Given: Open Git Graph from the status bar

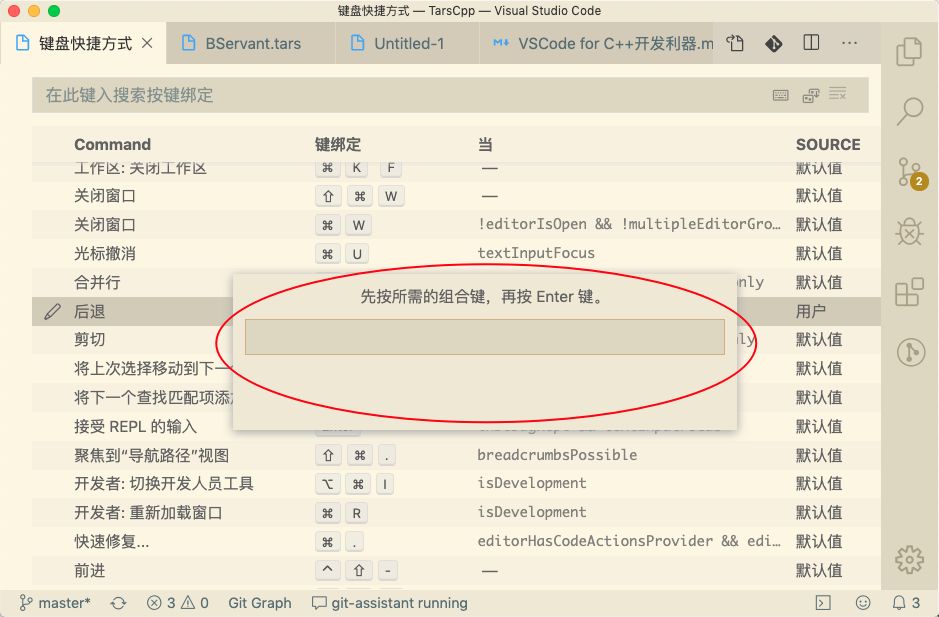Looking at the screenshot, I should pos(260,603).
